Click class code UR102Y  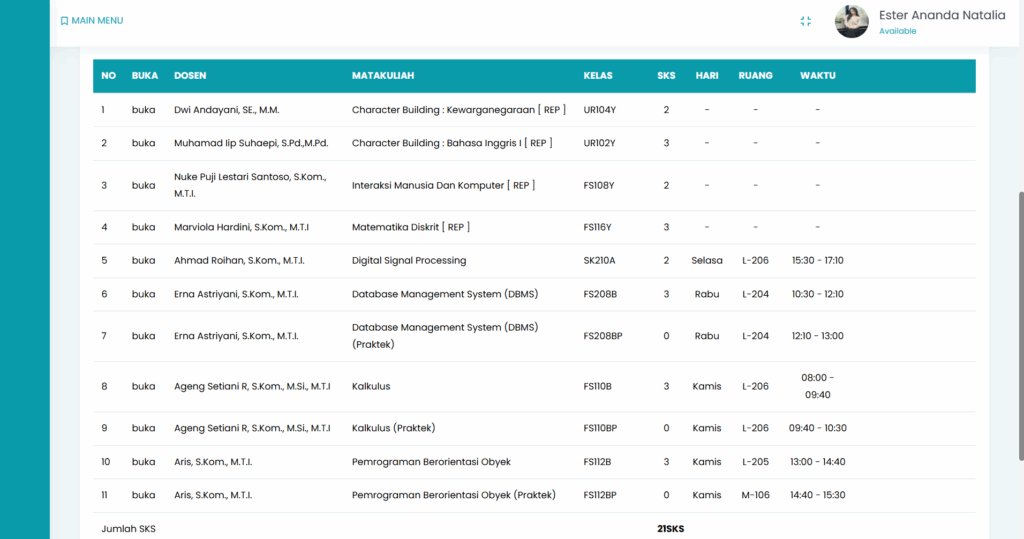click(600, 143)
